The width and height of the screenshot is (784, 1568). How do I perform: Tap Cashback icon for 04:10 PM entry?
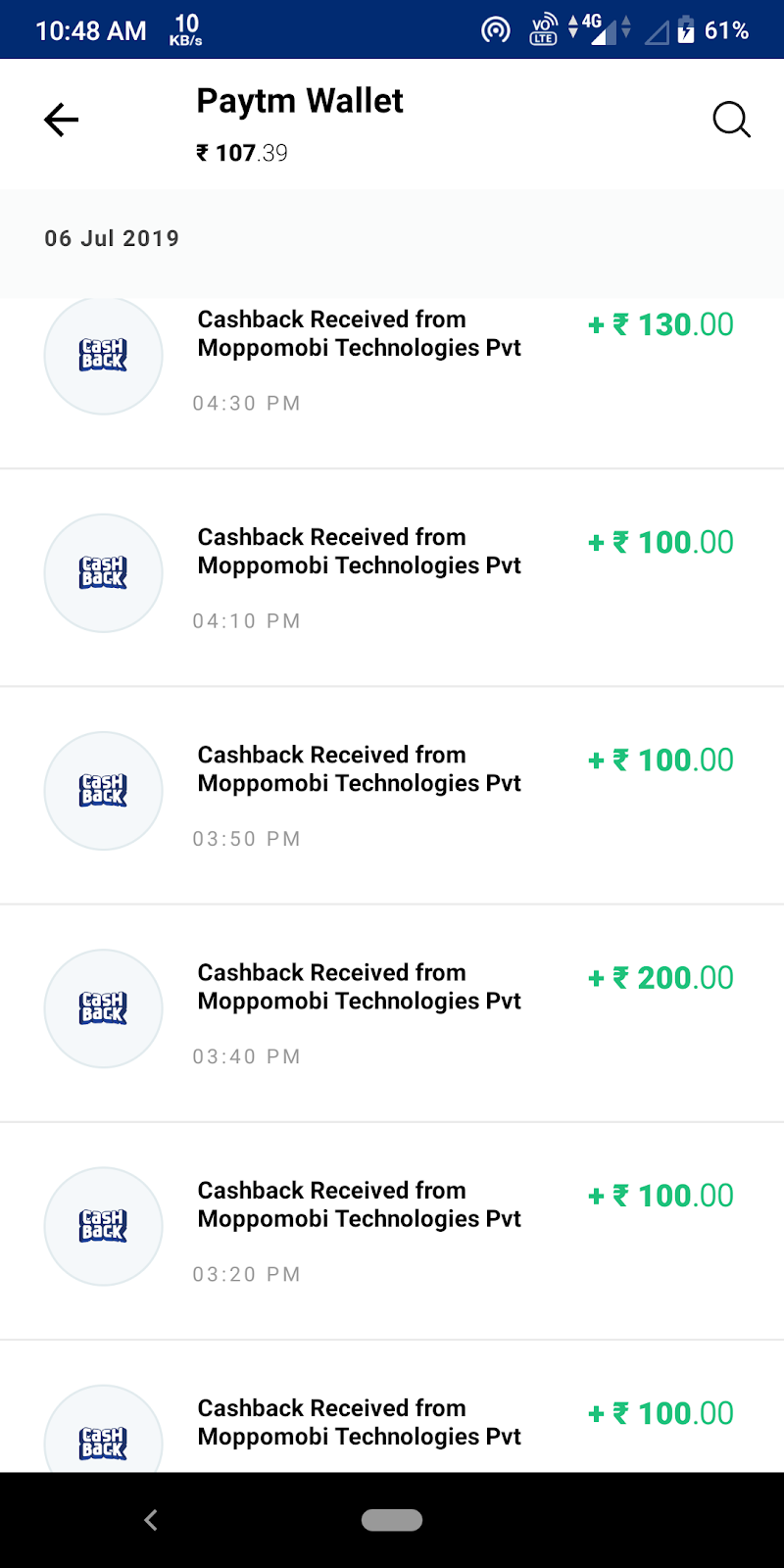103,573
